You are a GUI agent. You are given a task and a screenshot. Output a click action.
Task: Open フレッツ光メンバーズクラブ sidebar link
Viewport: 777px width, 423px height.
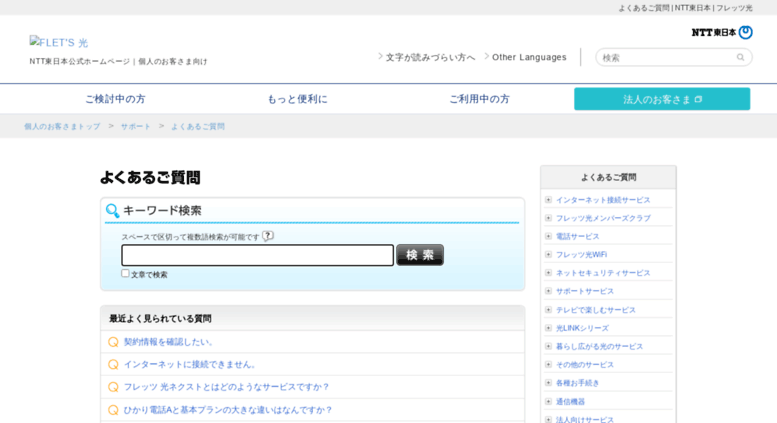603,218
